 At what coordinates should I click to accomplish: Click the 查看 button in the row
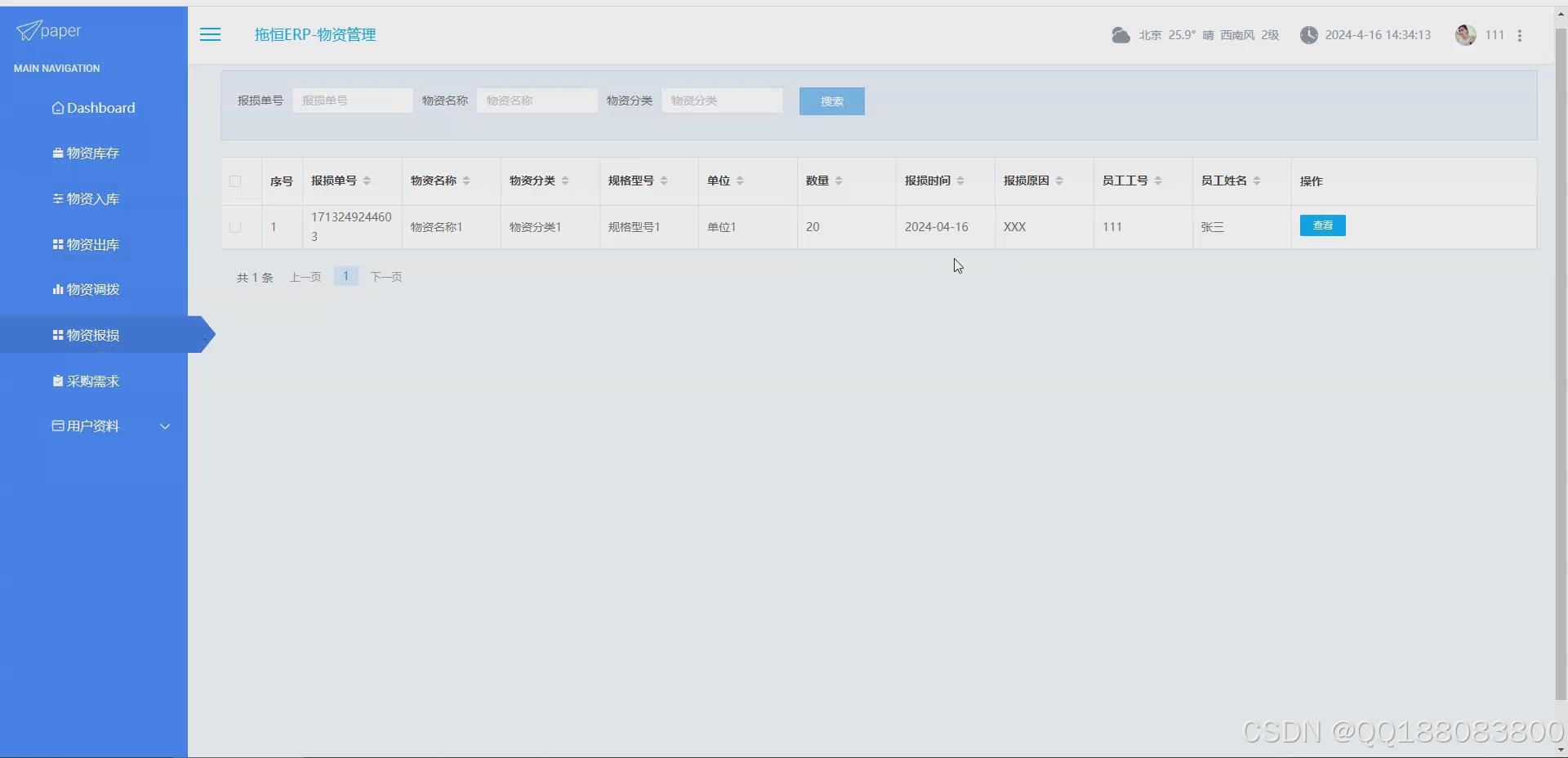tap(1321, 225)
